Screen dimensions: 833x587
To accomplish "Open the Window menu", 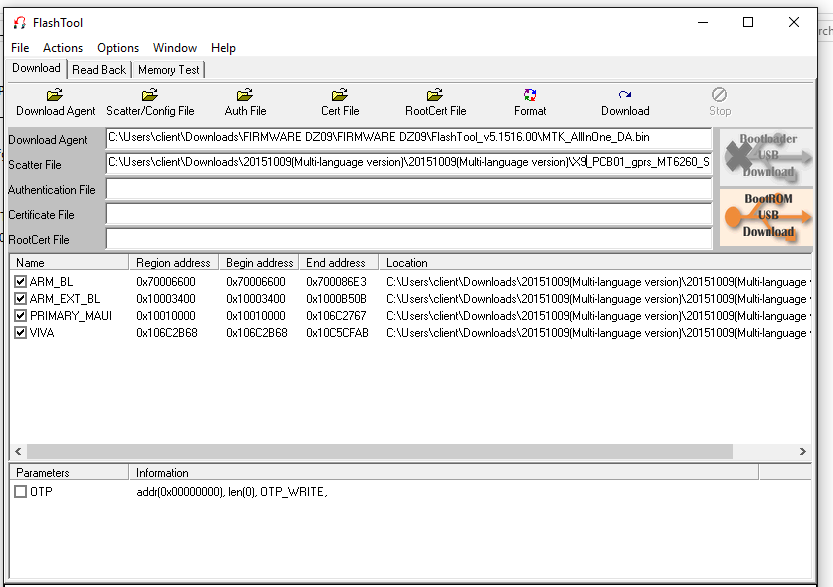I will tap(175, 48).
